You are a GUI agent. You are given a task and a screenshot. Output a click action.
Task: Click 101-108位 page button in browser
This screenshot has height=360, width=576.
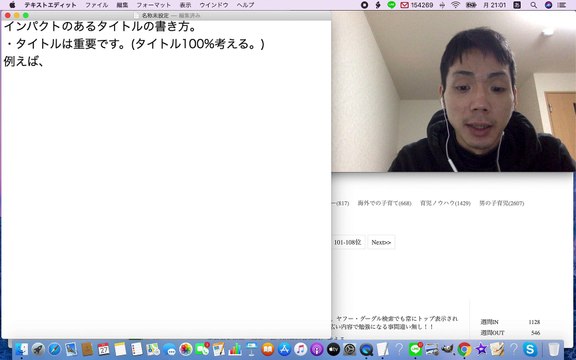pos(348,242)
